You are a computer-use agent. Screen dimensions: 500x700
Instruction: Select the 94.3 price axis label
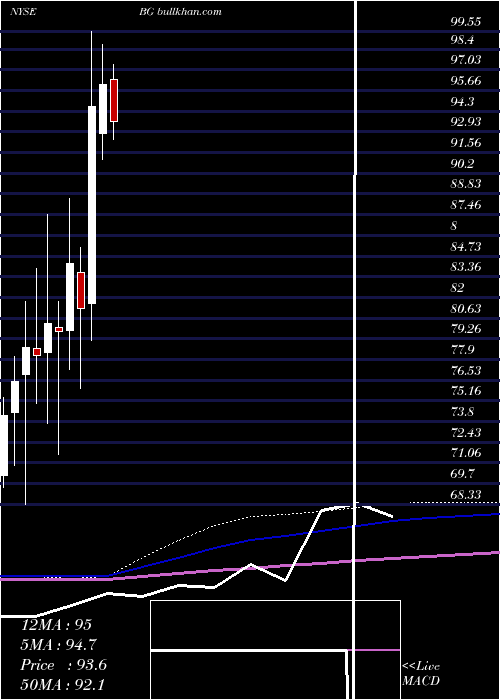(x=462, y=101)
